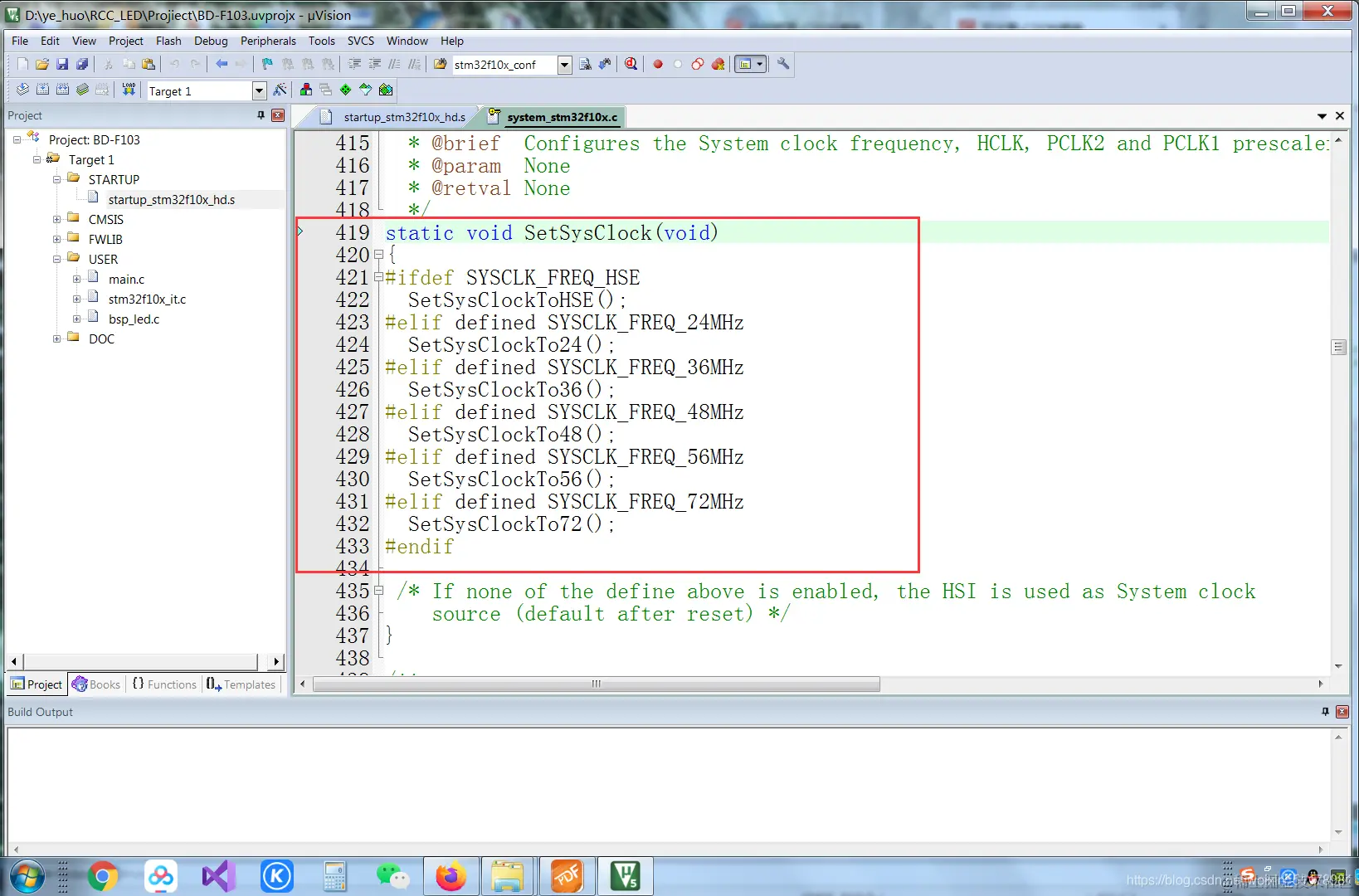Open the Debug menu
Image resolution: width=1359 pixels, height=896 pixels.
tap(211, 41)
